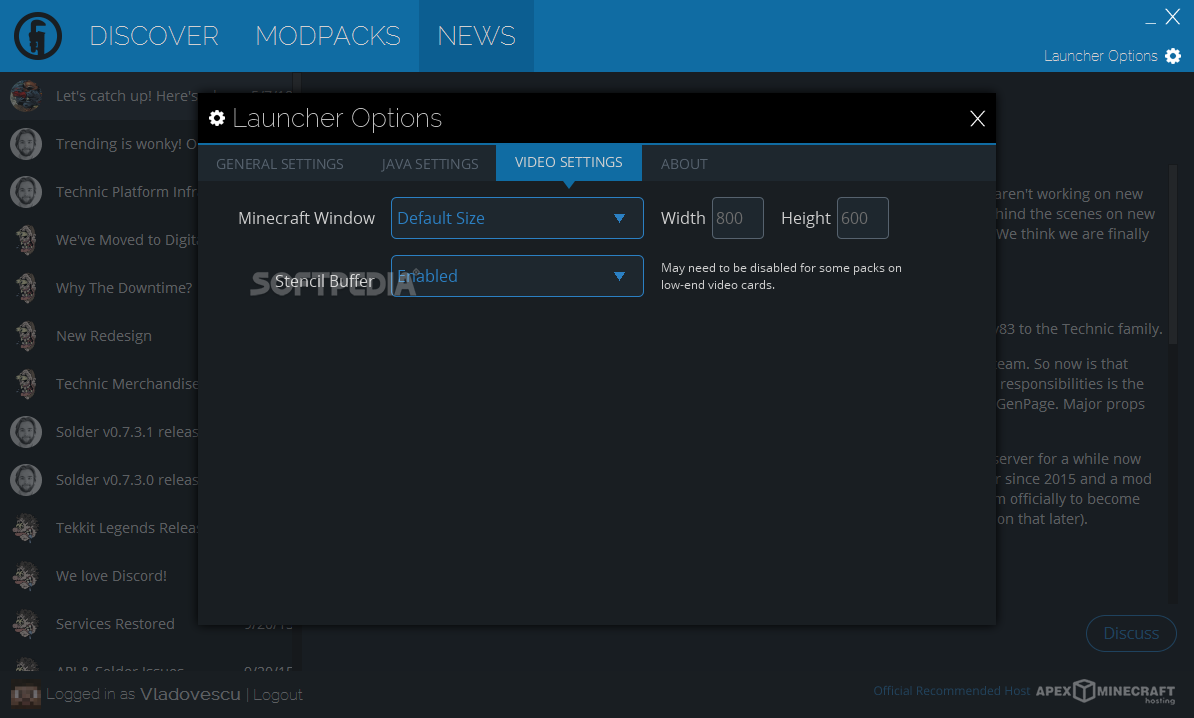Click the Launcher Options text link
1194x718 pixels.
(x=1100, y=56)
